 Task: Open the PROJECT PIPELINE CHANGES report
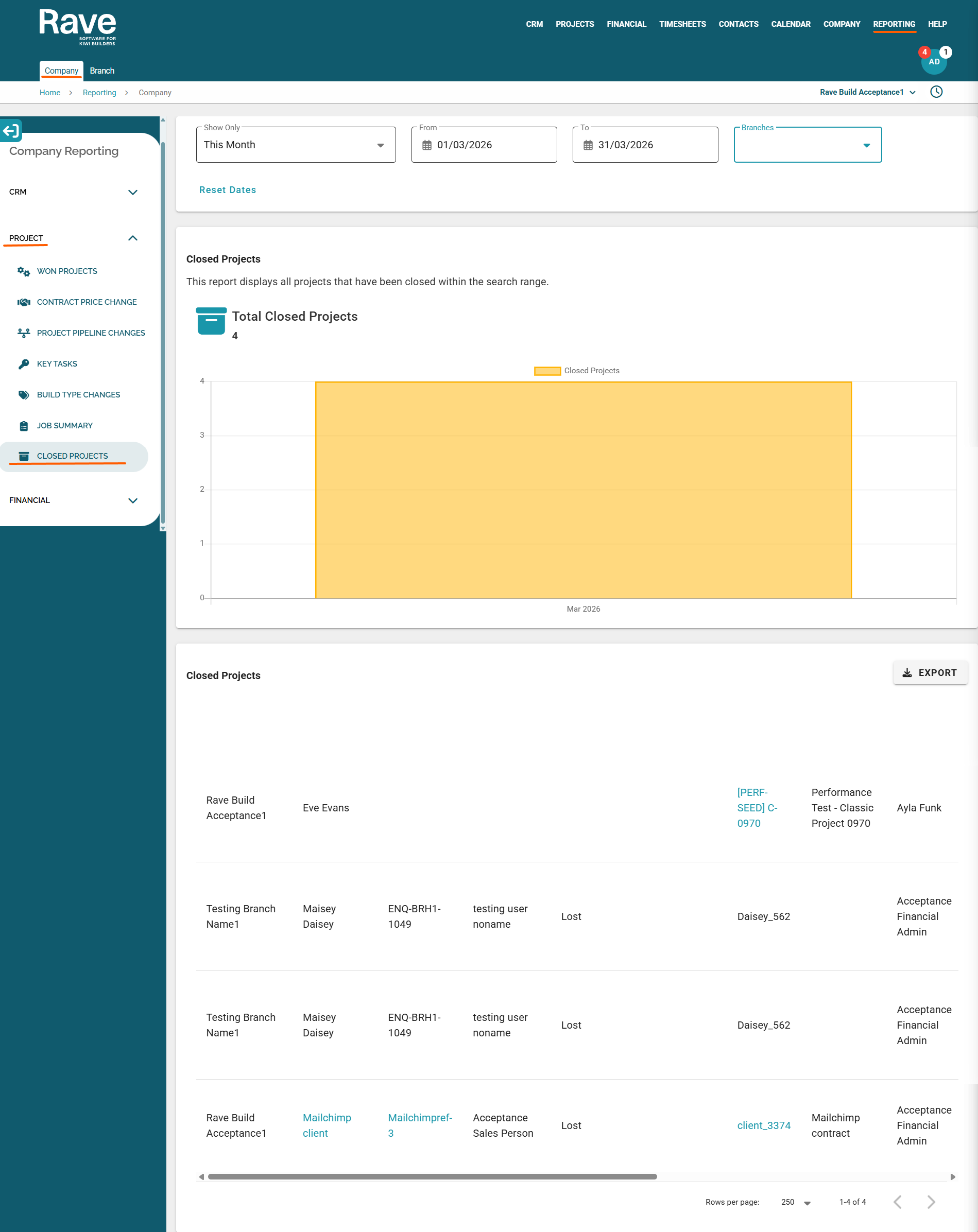[x=91, y=333]
